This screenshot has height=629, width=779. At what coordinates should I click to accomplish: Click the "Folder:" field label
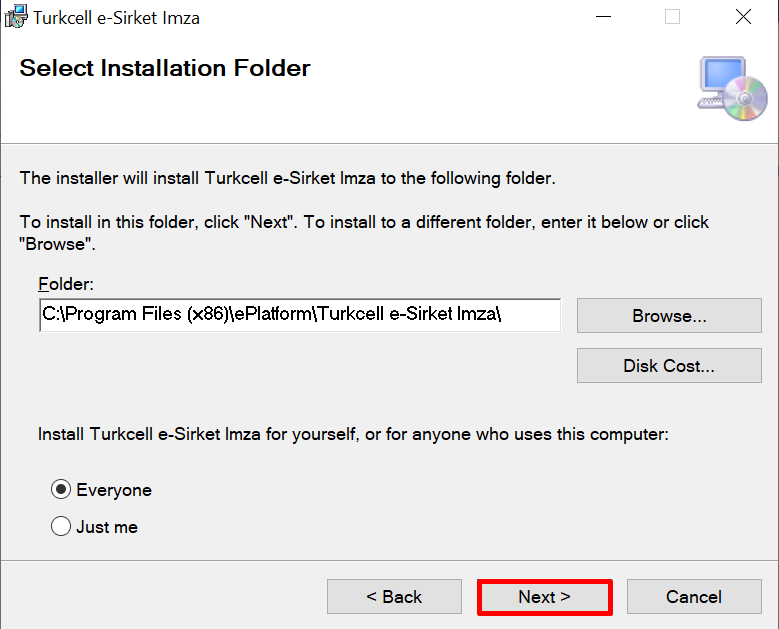tap(66, 284)
